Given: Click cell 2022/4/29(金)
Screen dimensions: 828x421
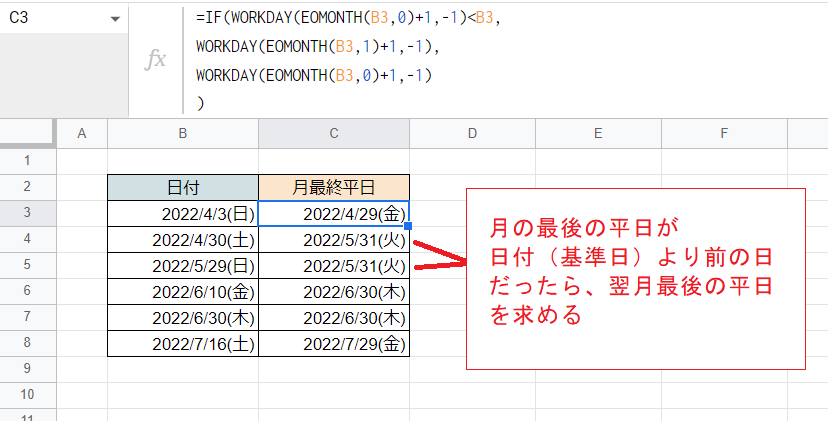Looking at the screenshot, I should click(x=334, y=213).
